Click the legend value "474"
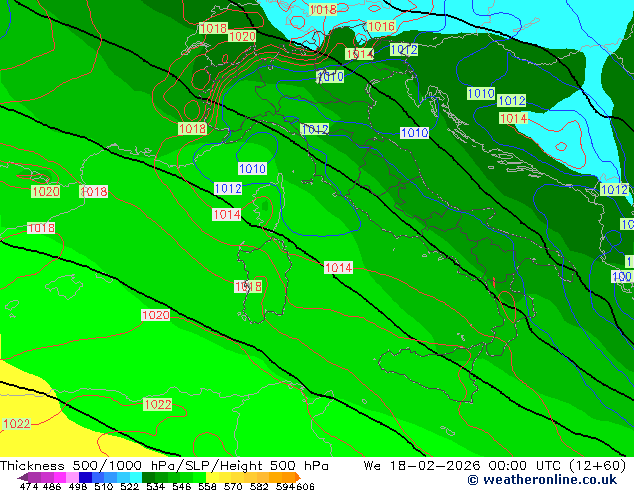The image size is (634, 490). point(29,486)
